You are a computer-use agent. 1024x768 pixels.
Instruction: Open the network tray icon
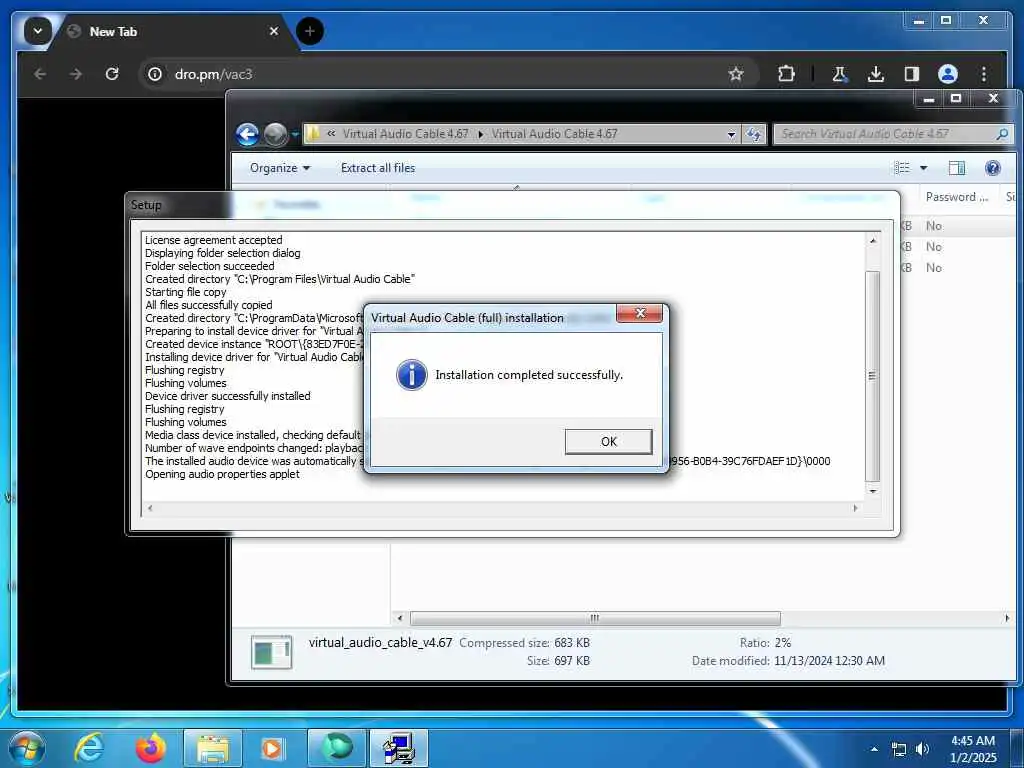pos(899,750)
